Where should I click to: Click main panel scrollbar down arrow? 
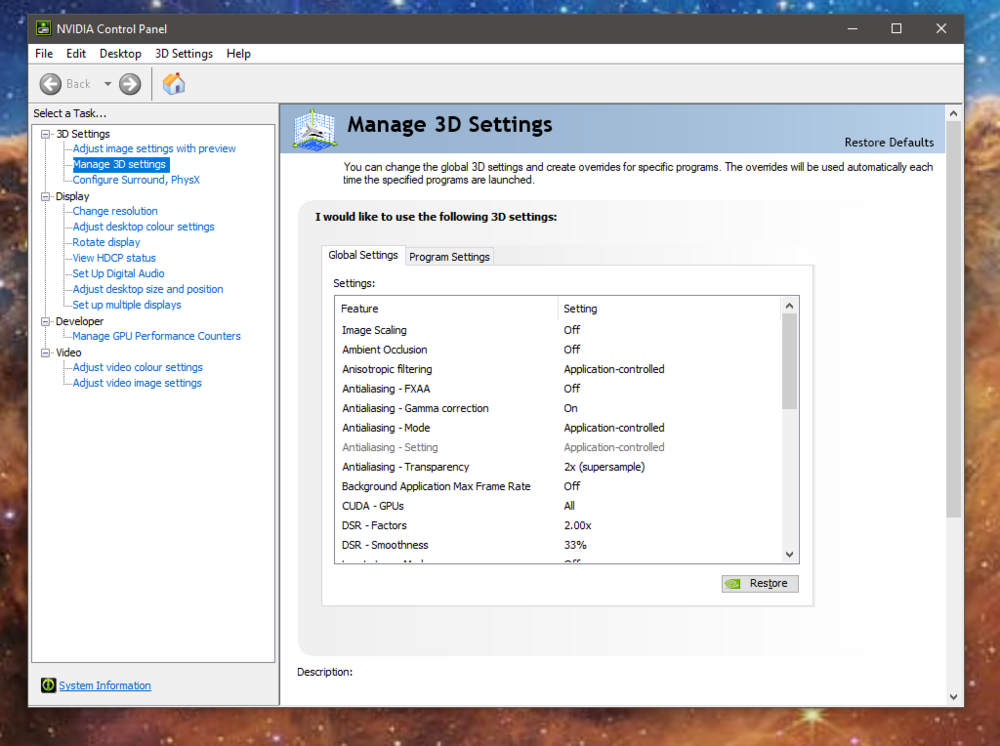click(x=953, y=697)
